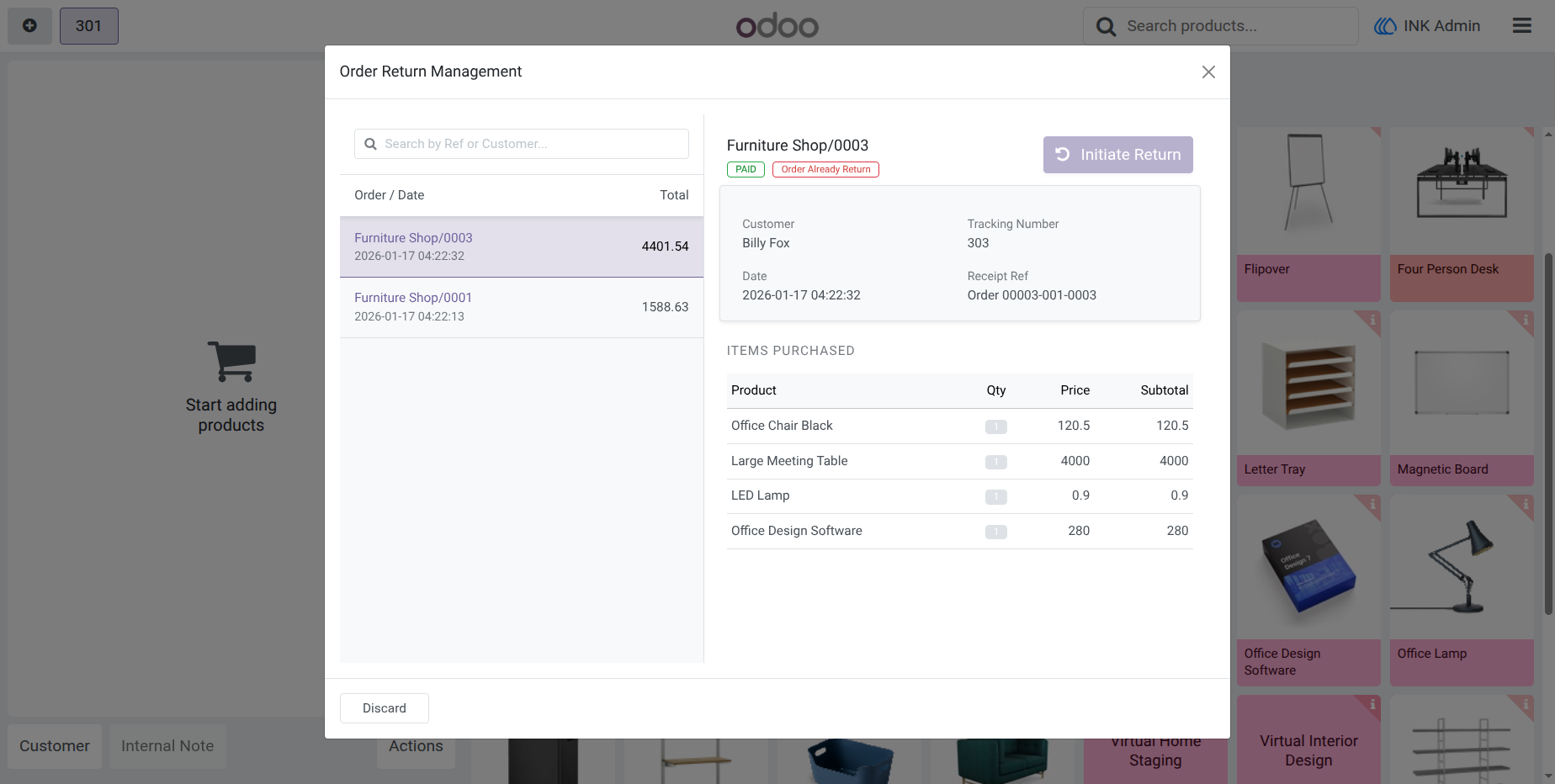Close the Order Return Management dialog
The height and width of the screenshot is (784, 1555).
click(1208, 72)
